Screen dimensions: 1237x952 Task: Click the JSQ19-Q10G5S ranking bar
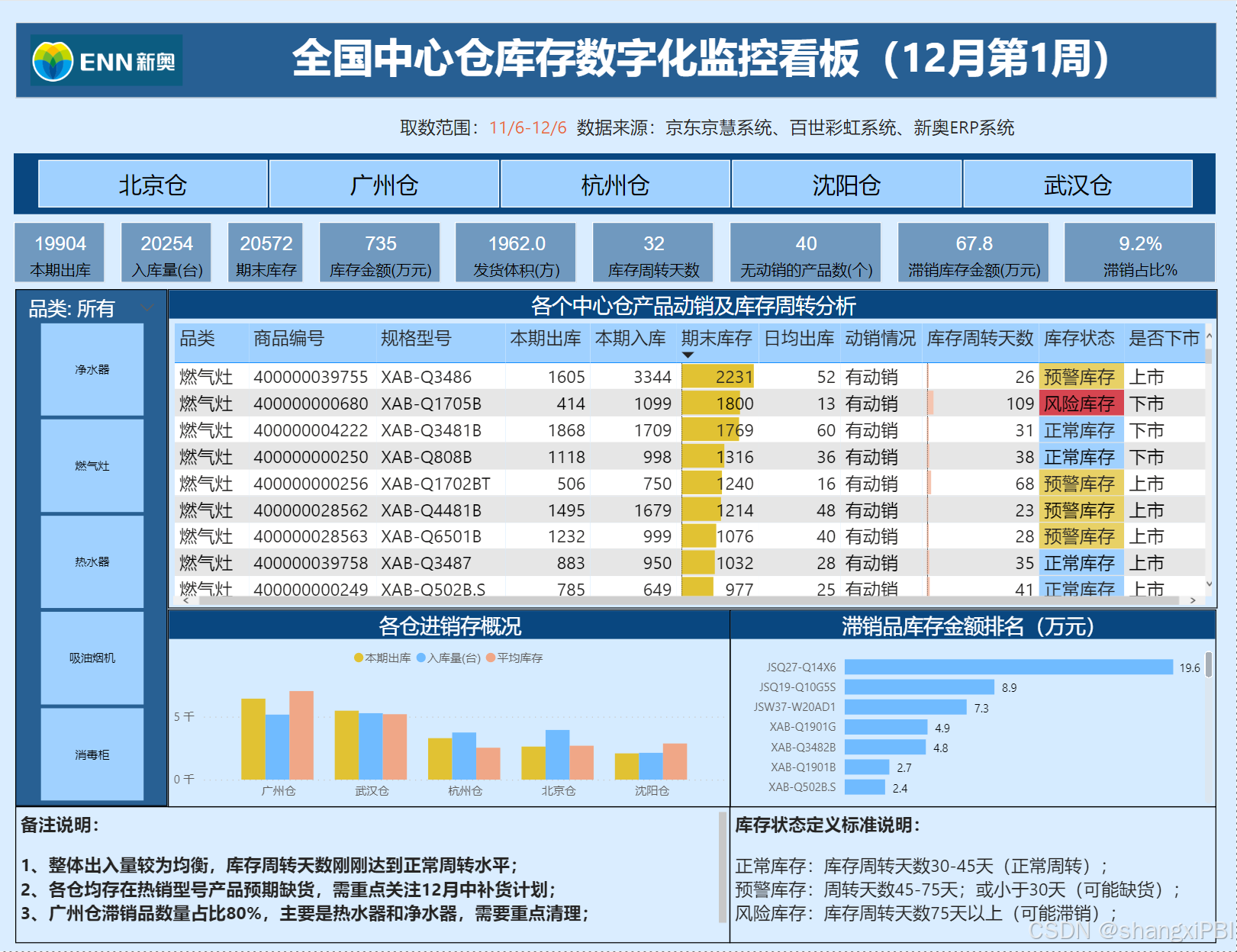[x=920, y=687]
